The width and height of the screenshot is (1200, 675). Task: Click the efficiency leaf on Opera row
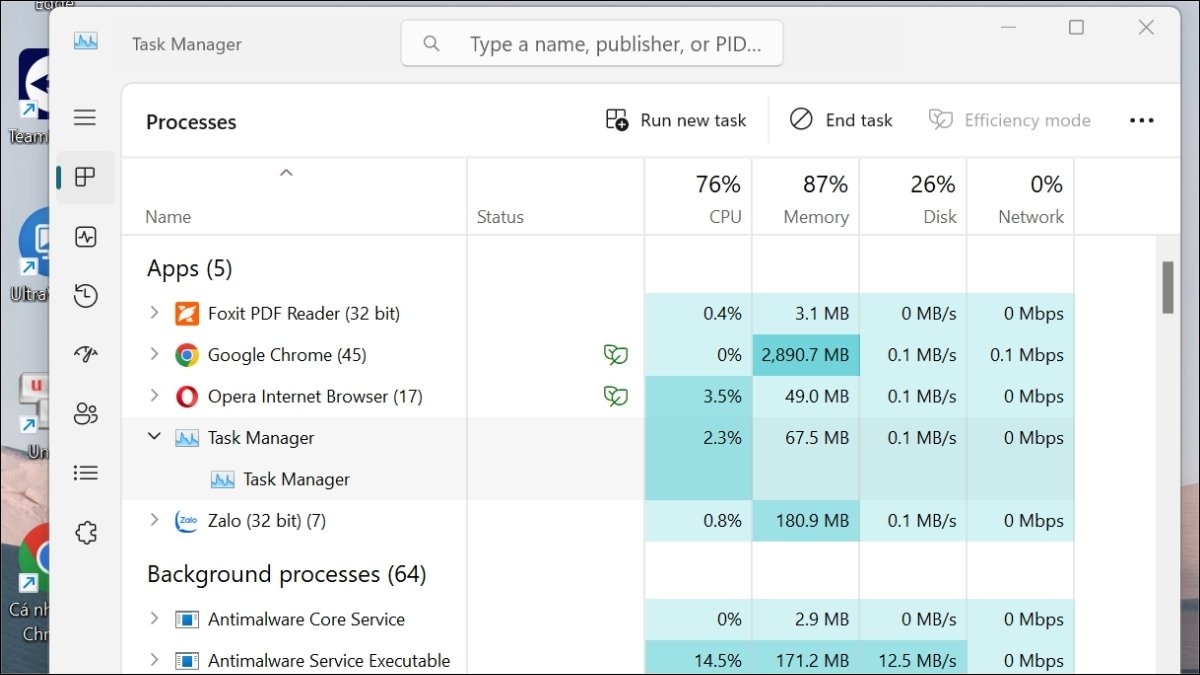(615, 397)
